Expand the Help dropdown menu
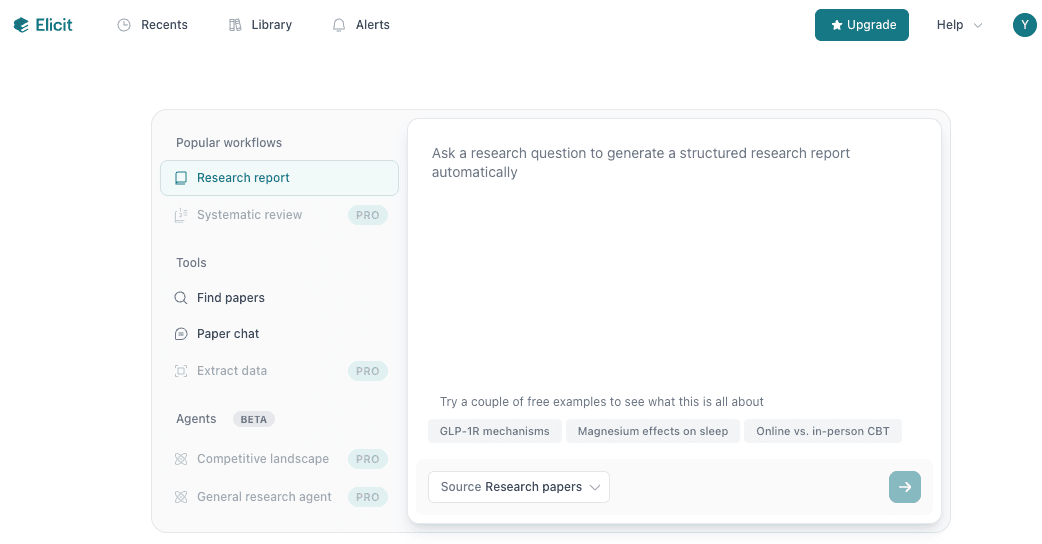This screenshot has height=544, width=1042. [x=959, y=25]
